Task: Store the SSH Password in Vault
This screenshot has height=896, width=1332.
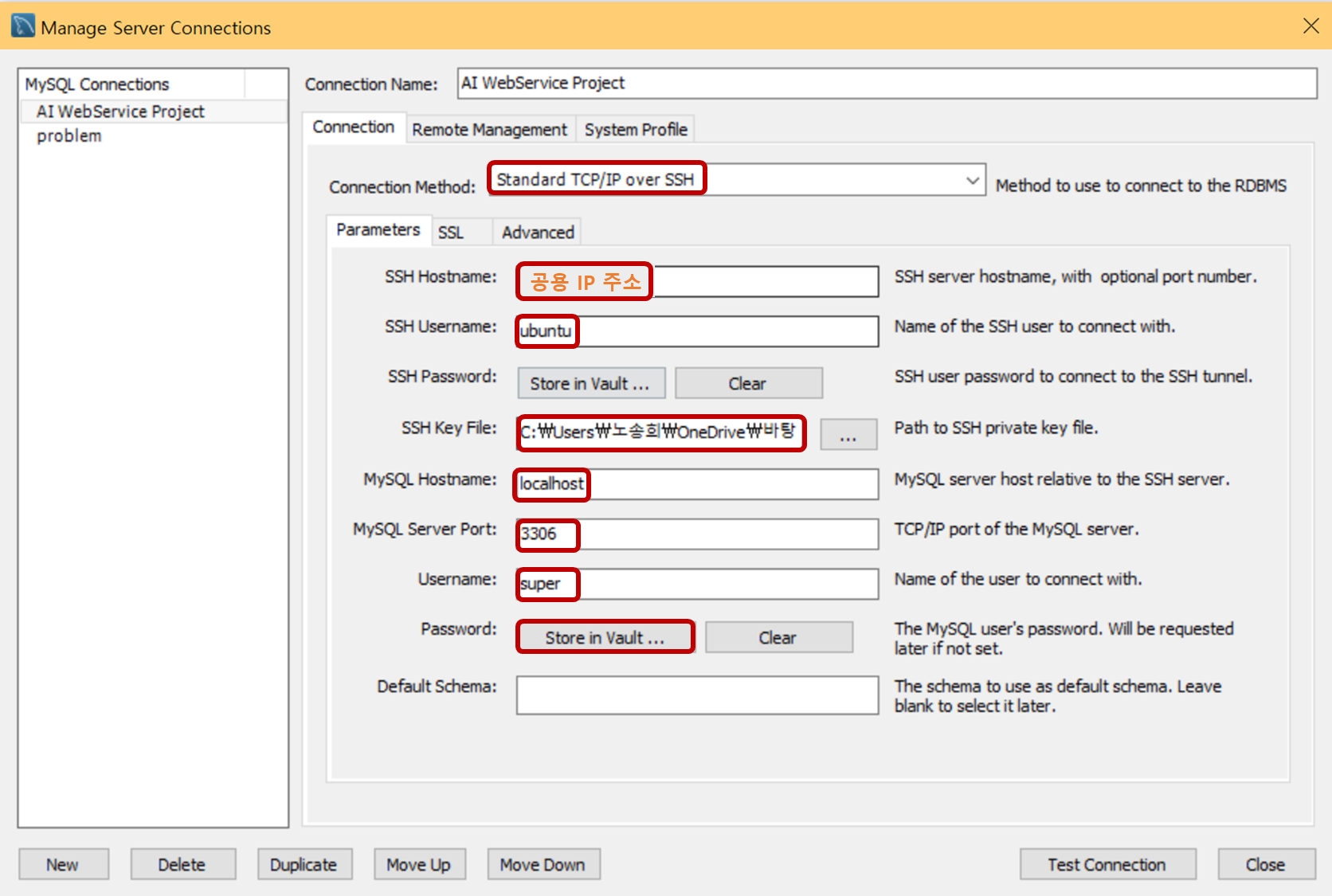Action: [590, 383]
